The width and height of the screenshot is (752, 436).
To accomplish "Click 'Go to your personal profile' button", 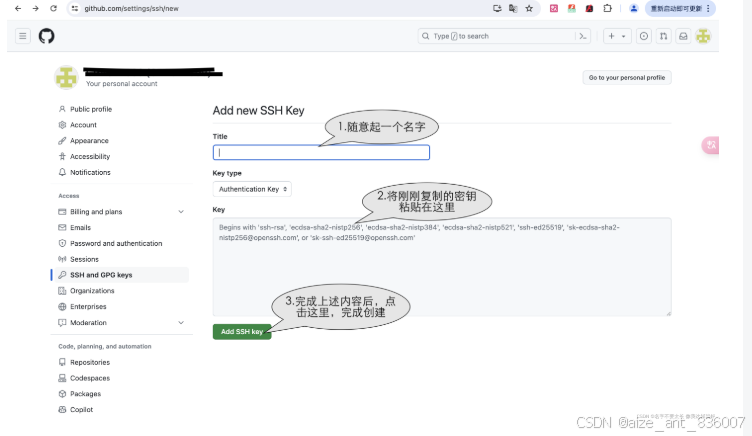I will click(627, 77).
